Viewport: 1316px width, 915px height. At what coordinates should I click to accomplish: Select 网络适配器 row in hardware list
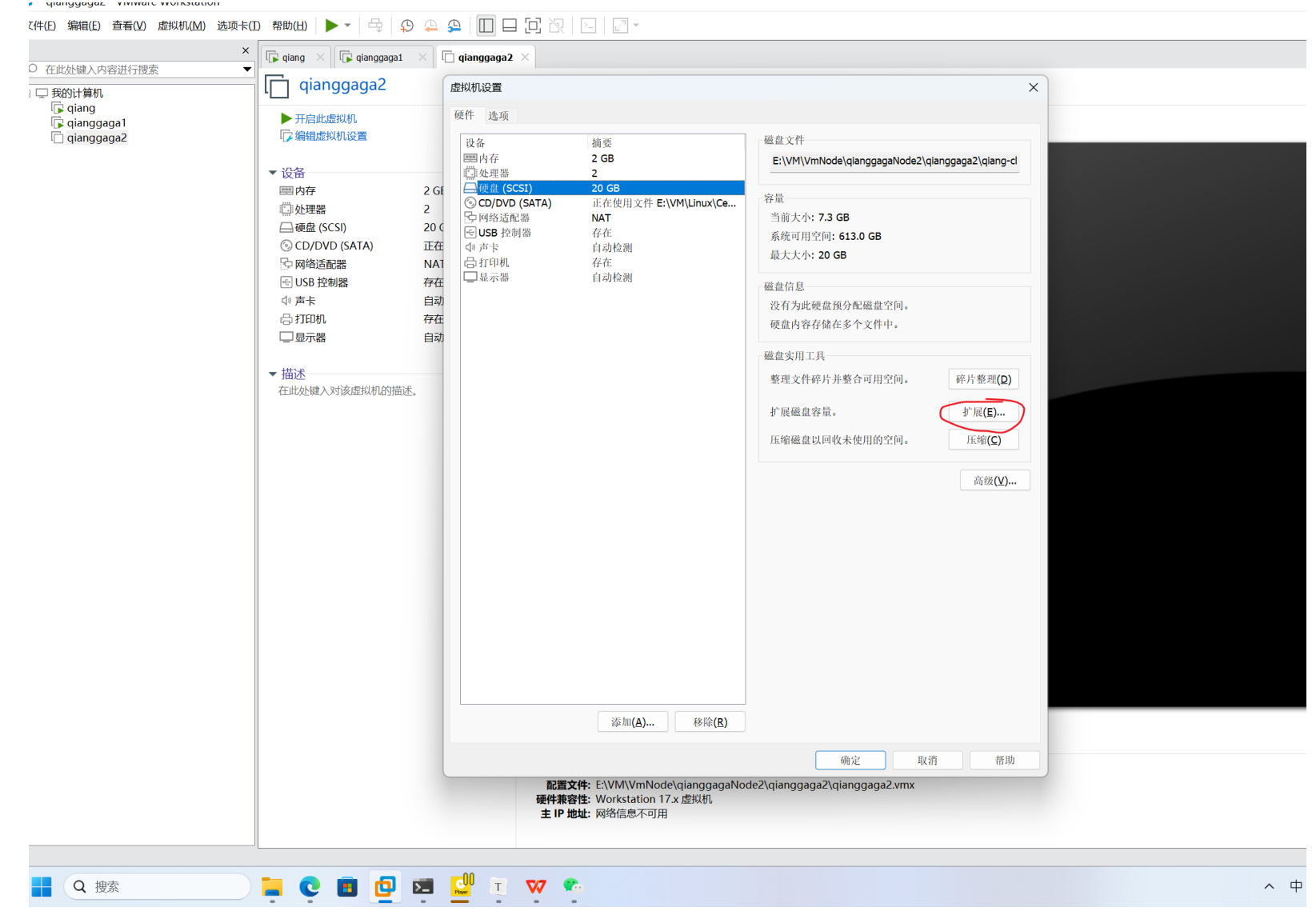pos(603,218)
